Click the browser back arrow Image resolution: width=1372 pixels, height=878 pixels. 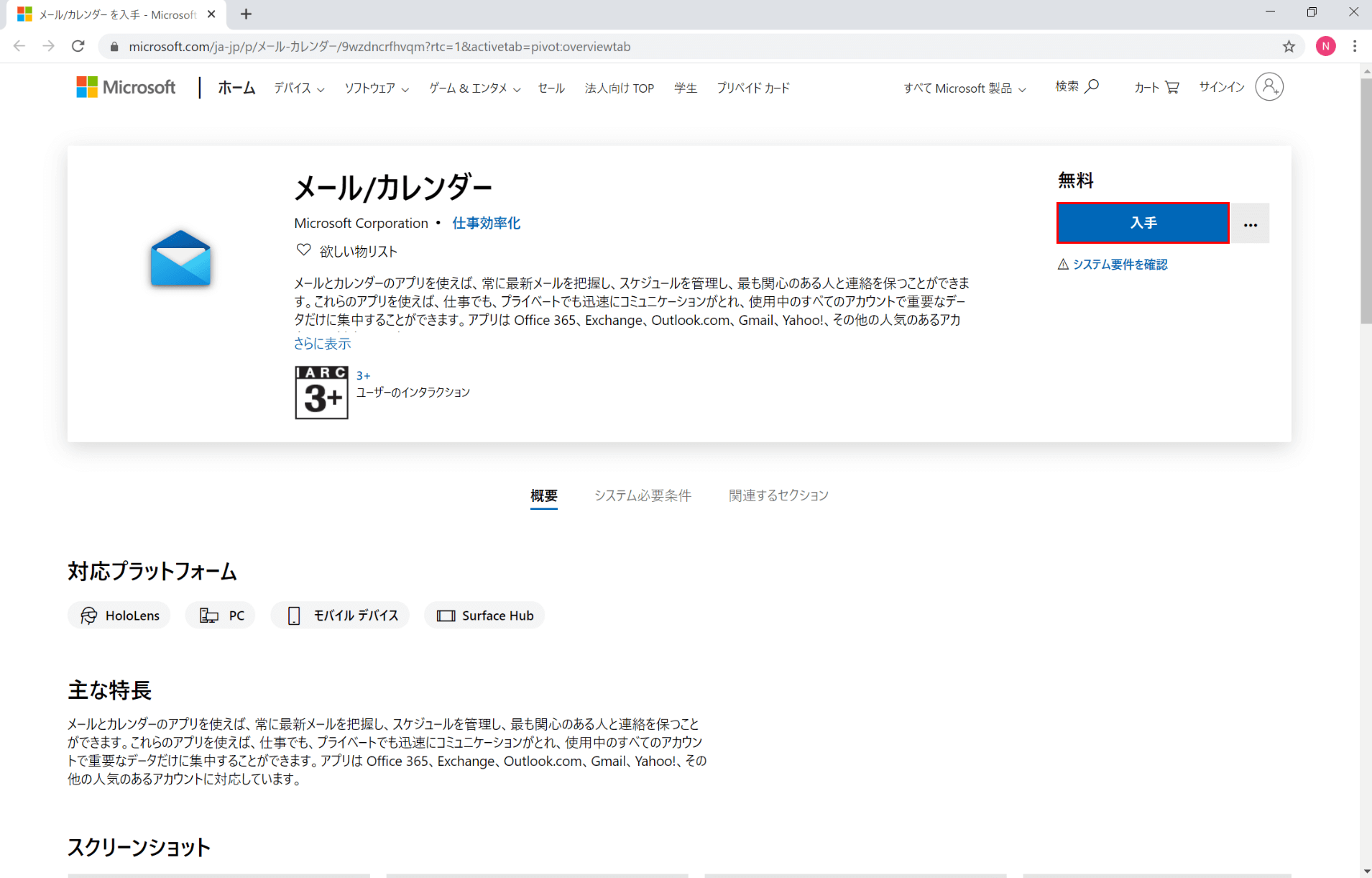coord(19,46)
